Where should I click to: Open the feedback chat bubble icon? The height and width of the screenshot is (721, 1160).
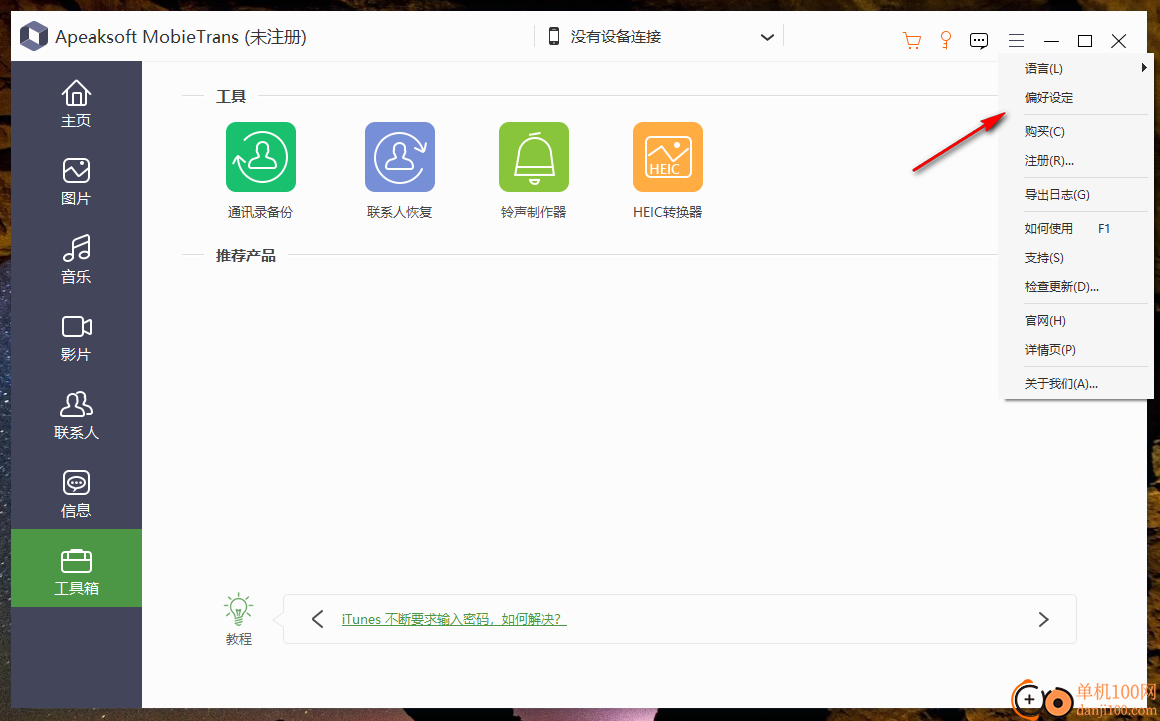coord(979,41)
